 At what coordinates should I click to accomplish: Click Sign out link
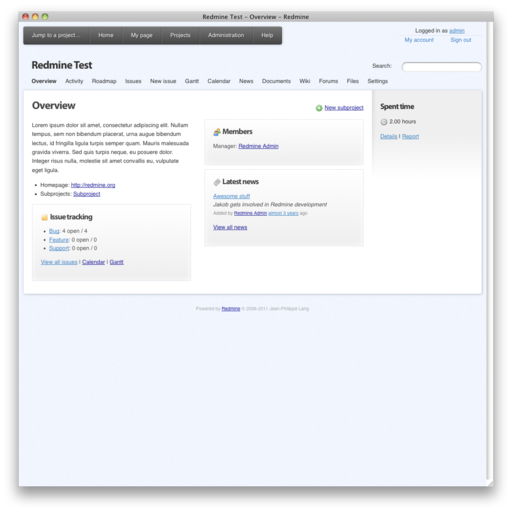click(x=461, y=40)
